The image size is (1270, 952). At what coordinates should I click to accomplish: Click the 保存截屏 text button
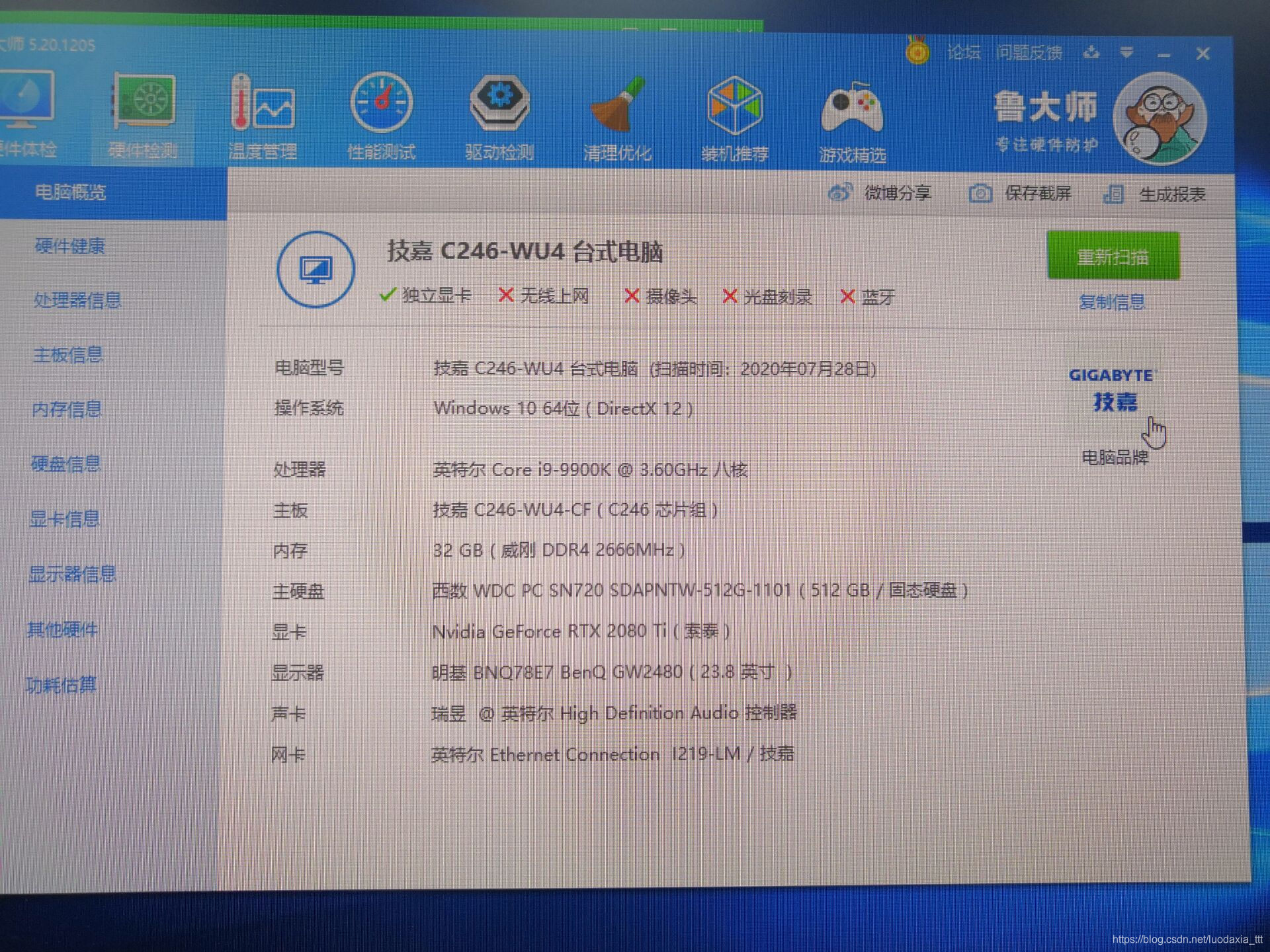tap(1038, 193)
